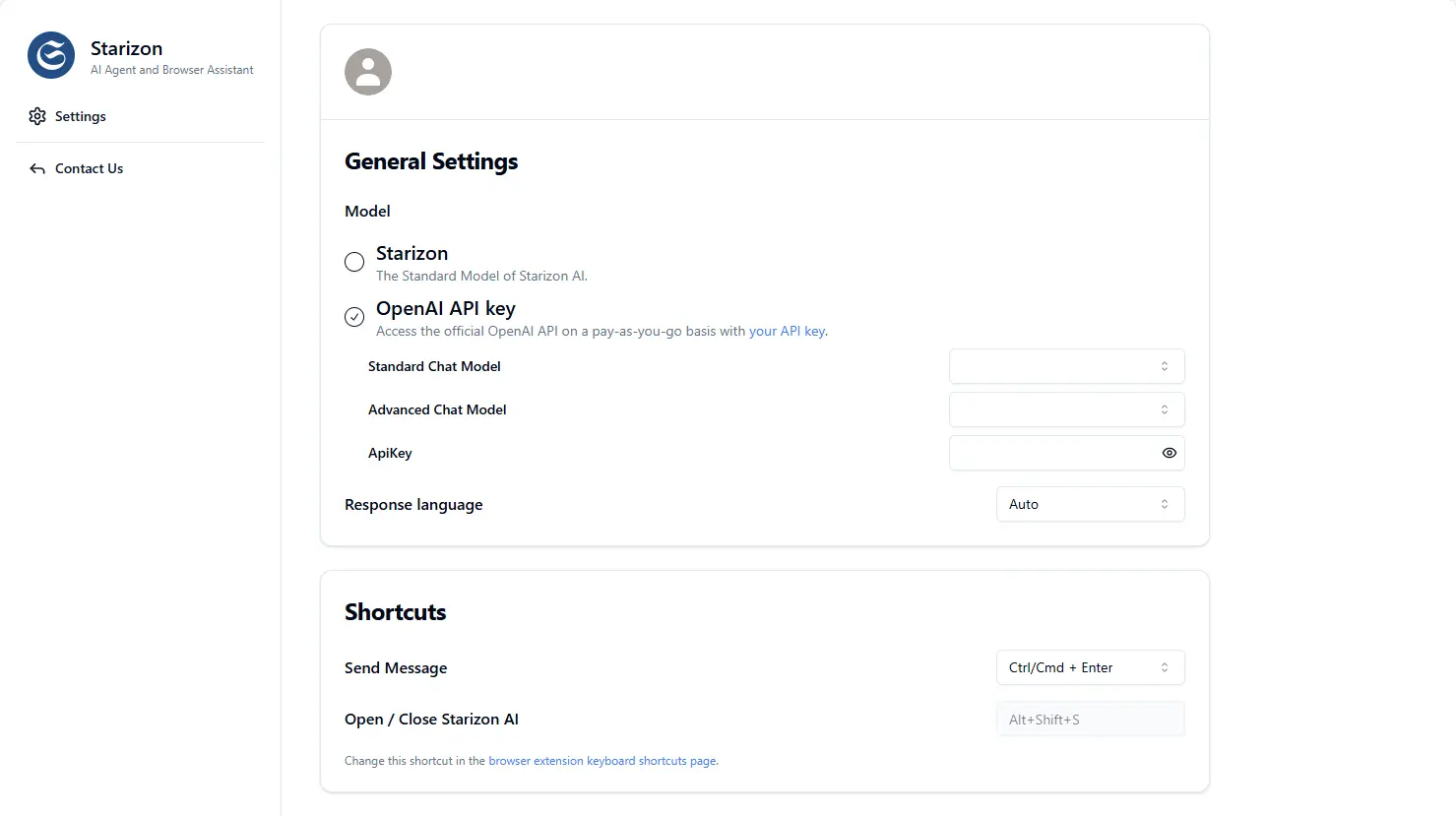
Task: Click the Starizon app title text
Action: coord(126,48)
